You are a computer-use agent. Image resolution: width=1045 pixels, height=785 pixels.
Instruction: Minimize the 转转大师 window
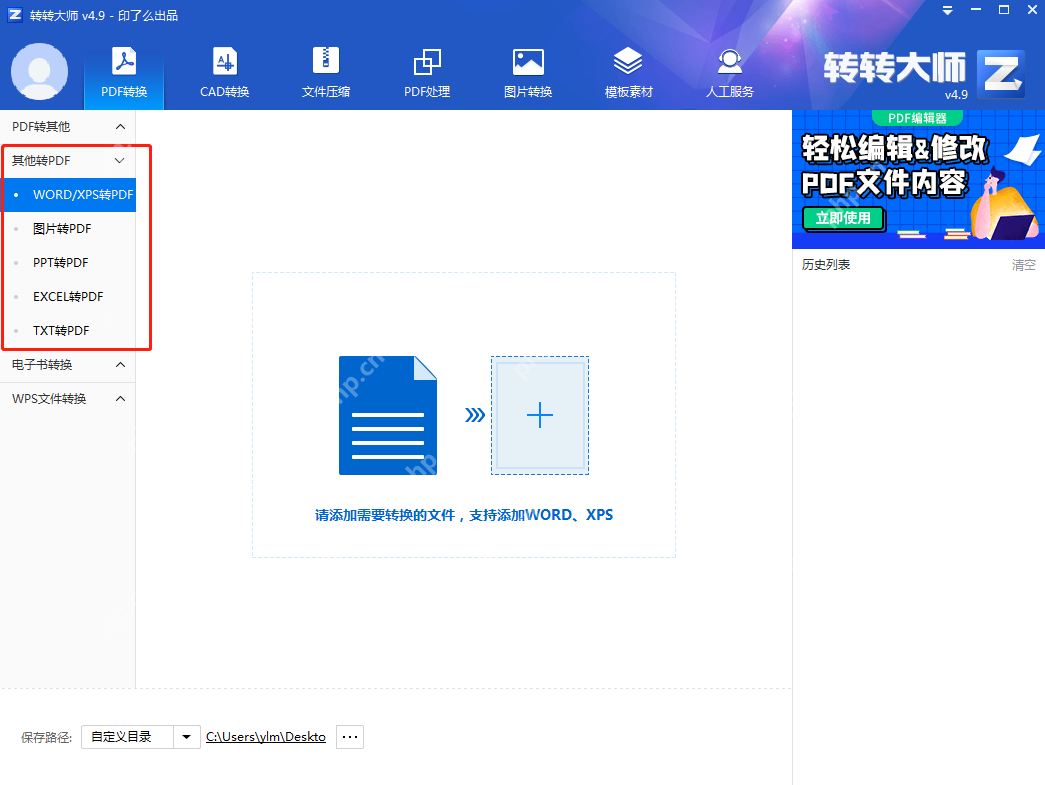(976, 10)
